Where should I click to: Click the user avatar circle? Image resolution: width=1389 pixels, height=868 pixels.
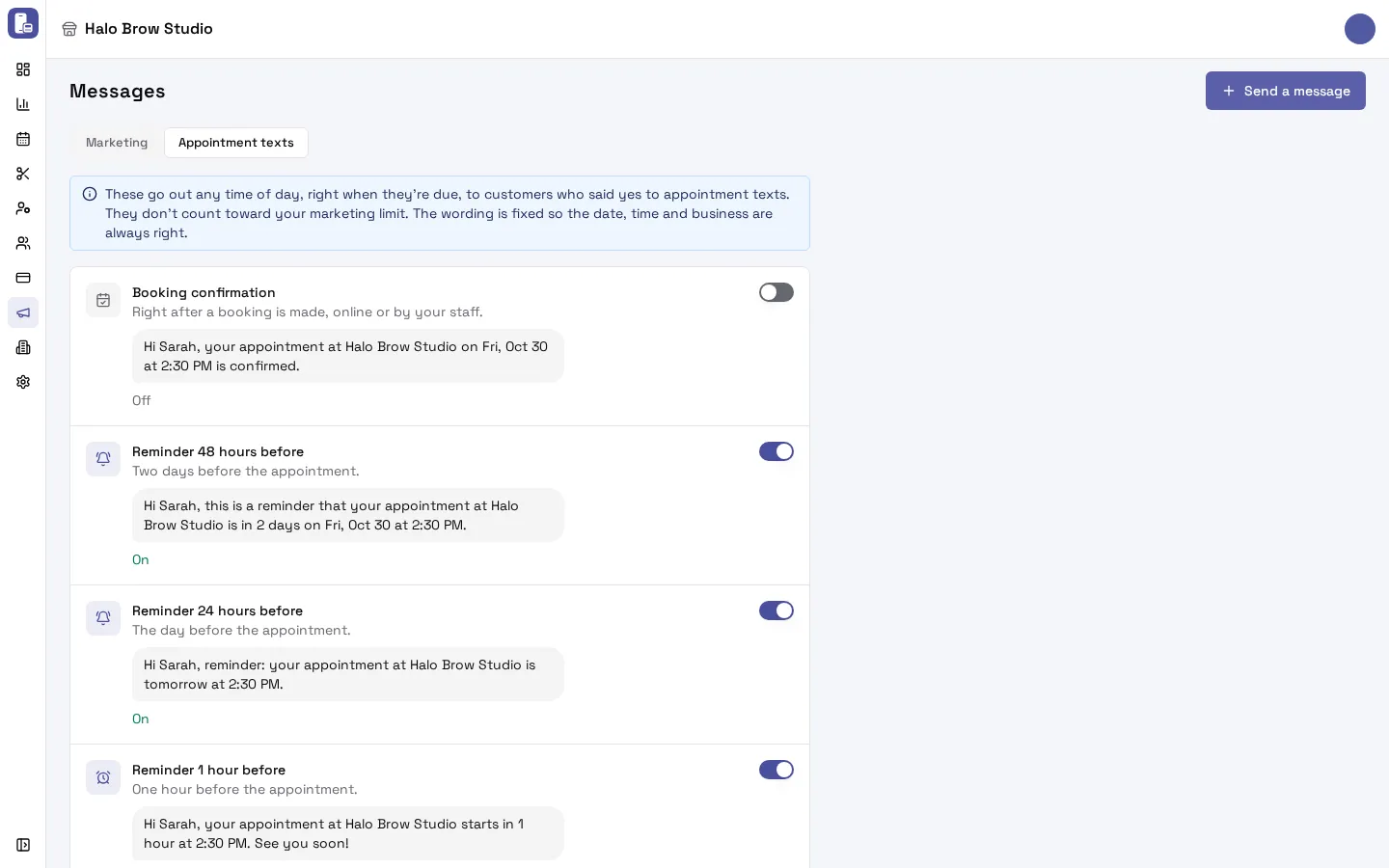coord(1360,29)
